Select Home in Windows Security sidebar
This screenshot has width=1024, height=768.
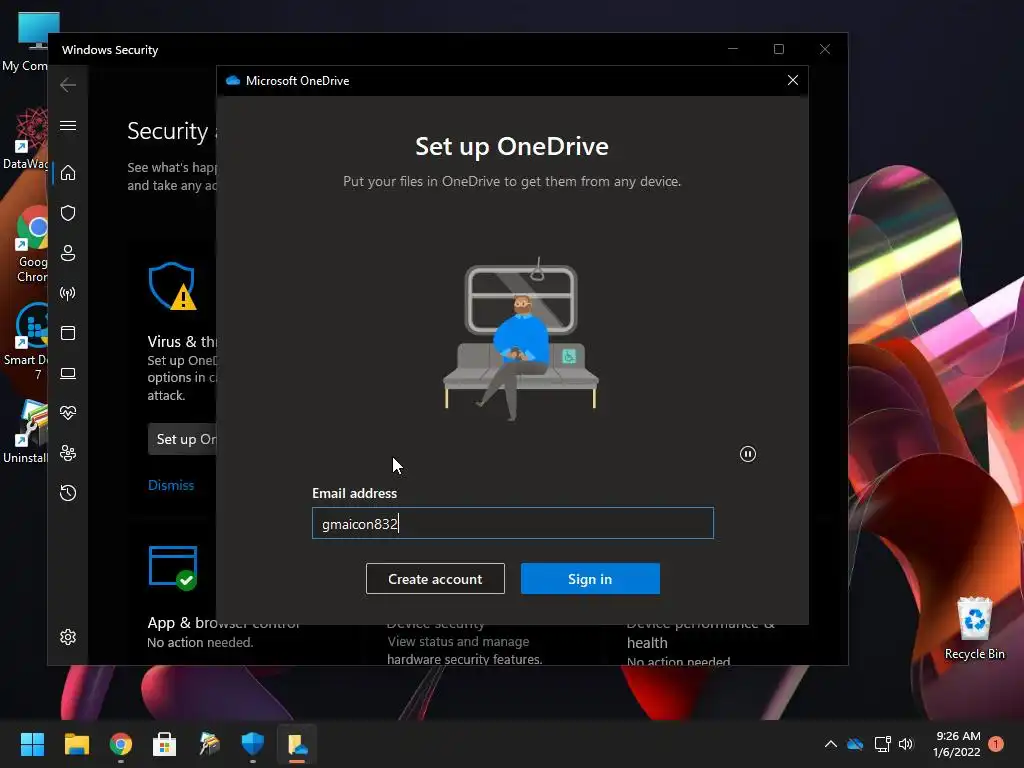tap(68, 173)
